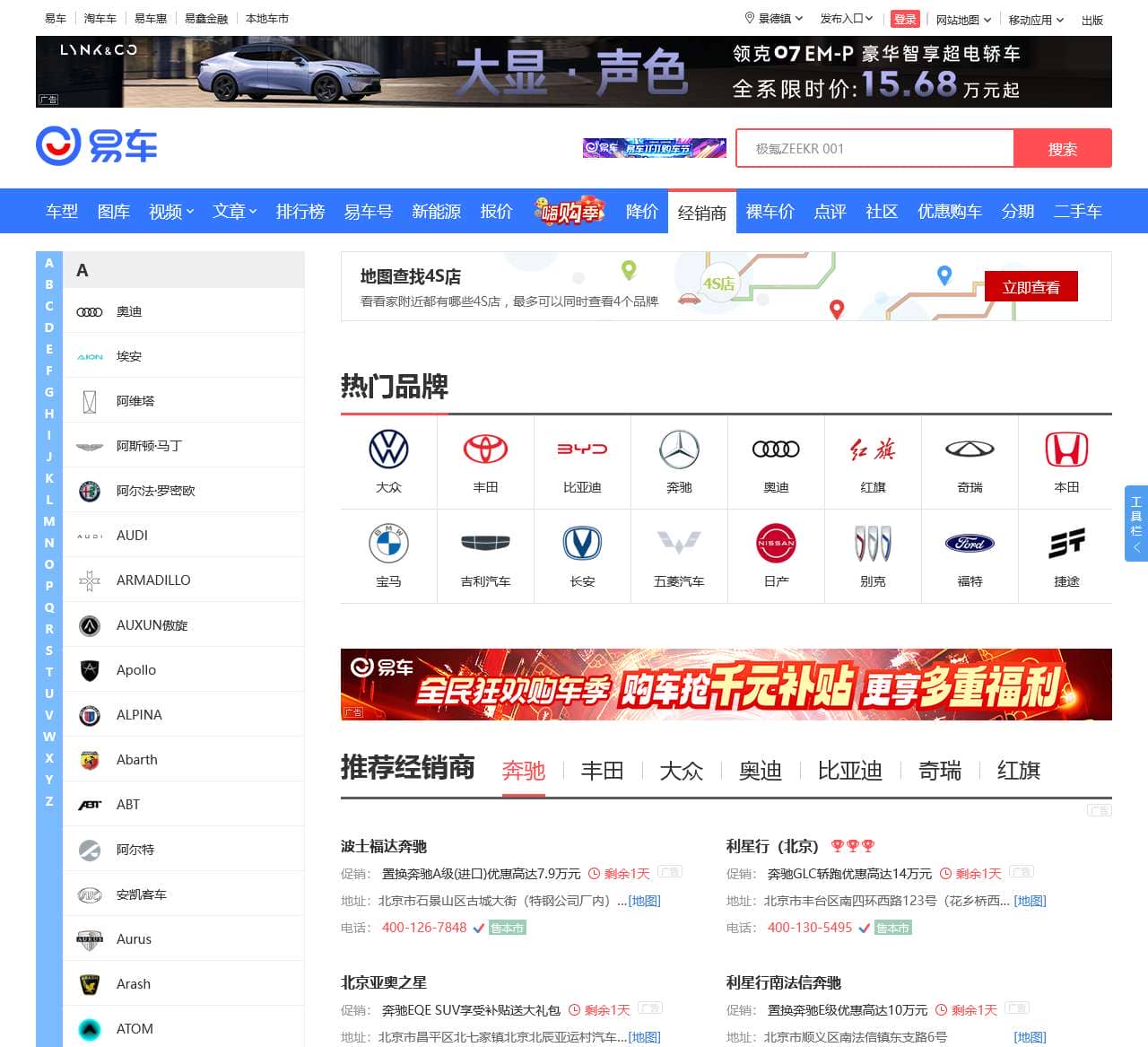The image size is (1148, 1047).
Task: Open the 北京亚奥之星 dealer link
Action: coord(384,982)
